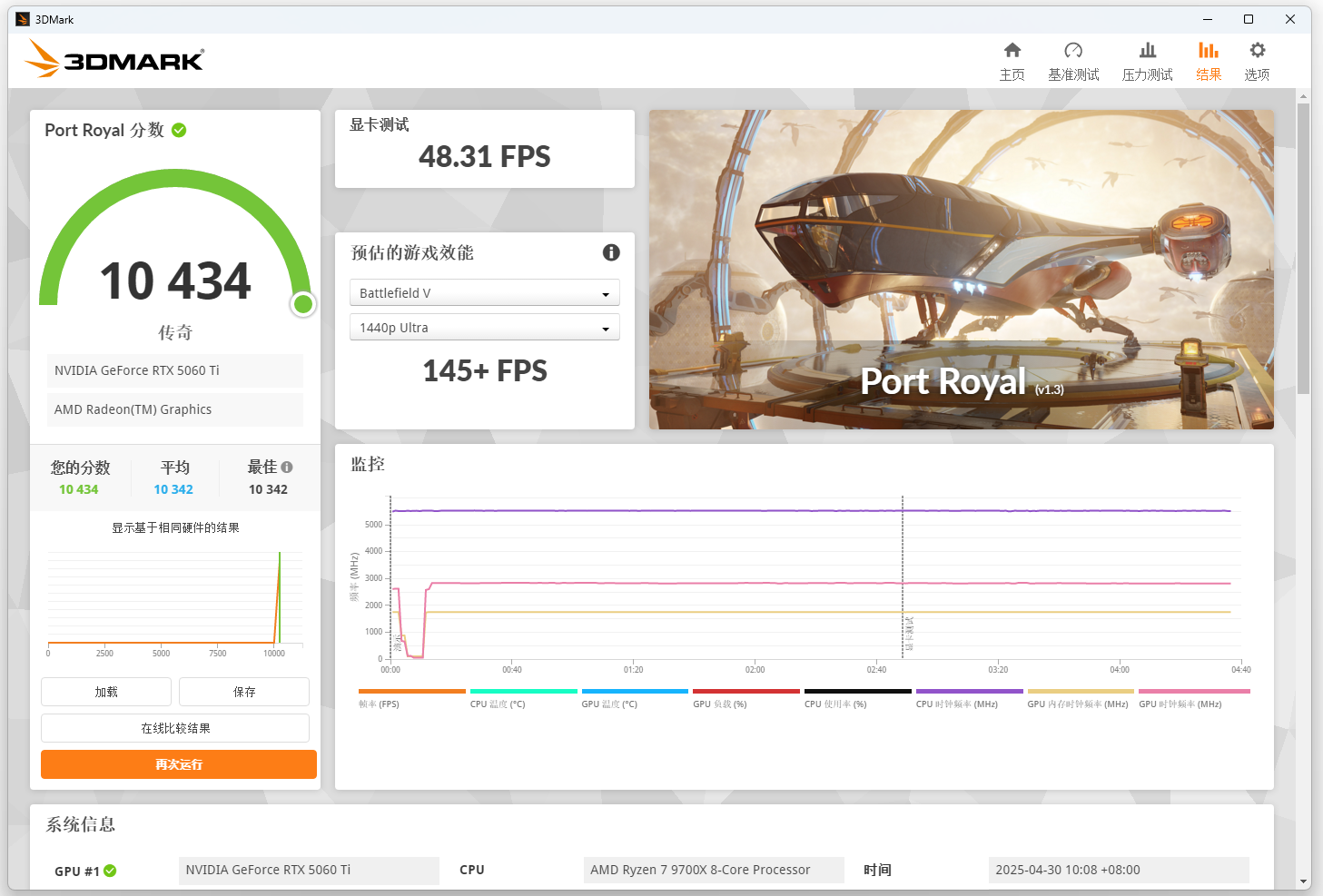Switch to the 基准测试 benchmarks section
Viewport: 1323px width, 896px height.
[x=1073, y=62]
